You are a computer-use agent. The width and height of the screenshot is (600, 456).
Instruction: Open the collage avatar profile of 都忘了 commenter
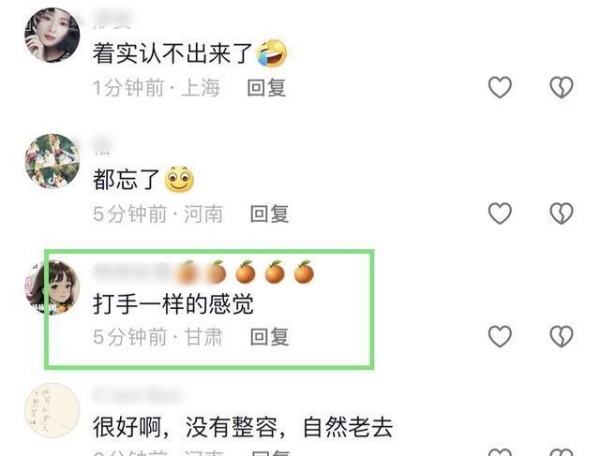click(52, 161)
